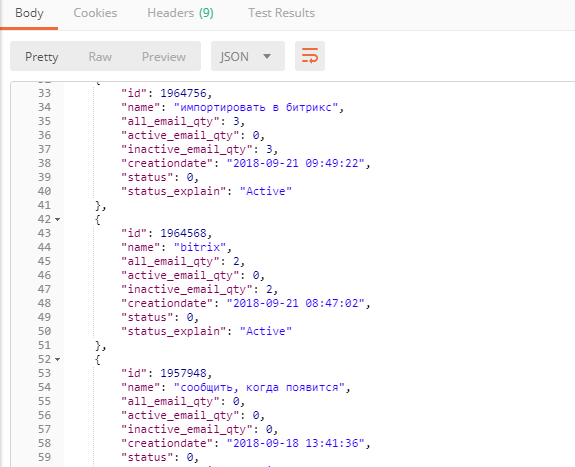Collapse the JSON object at line 42

point(58,220)
